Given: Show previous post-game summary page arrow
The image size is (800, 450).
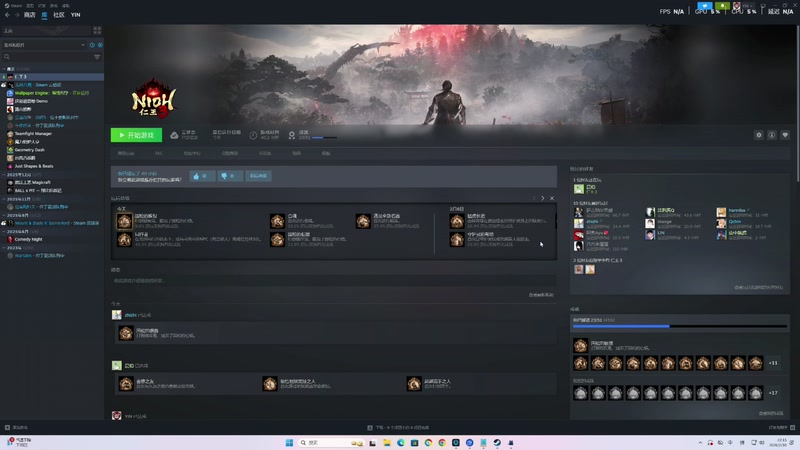Looking at the screenshot, I should [534, 198].
